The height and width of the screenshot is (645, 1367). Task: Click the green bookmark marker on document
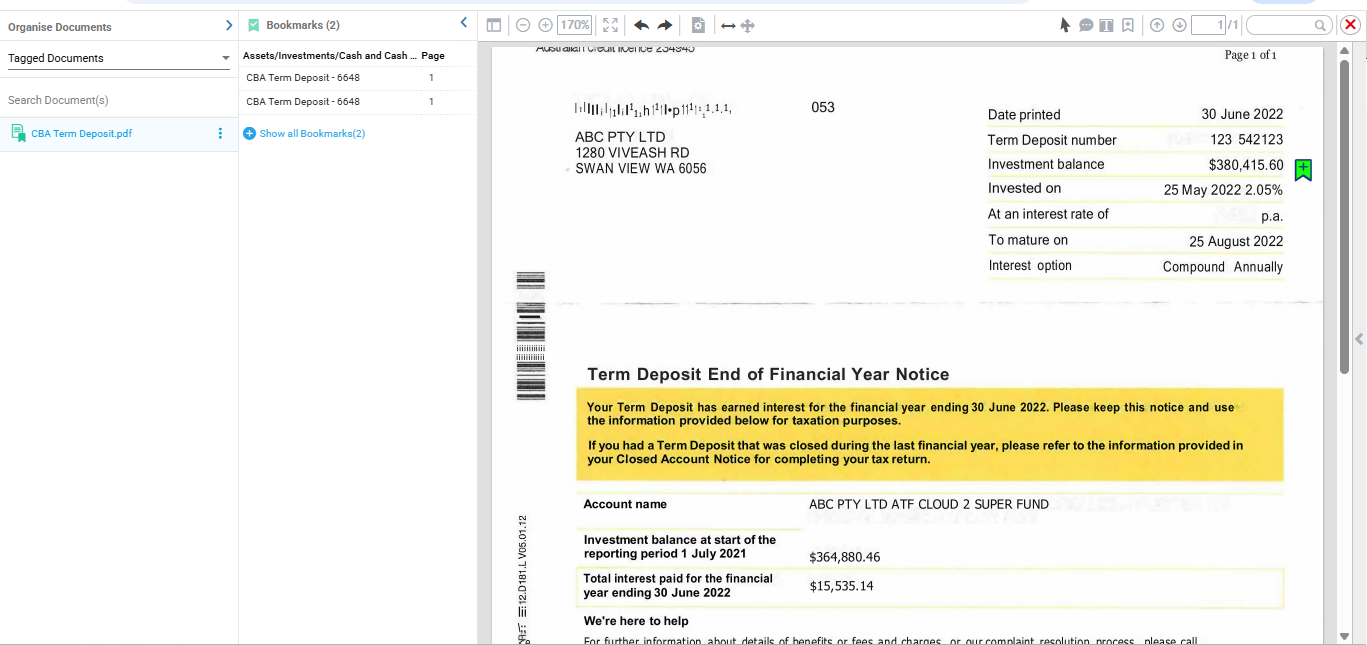click(x=1303, y=170)
